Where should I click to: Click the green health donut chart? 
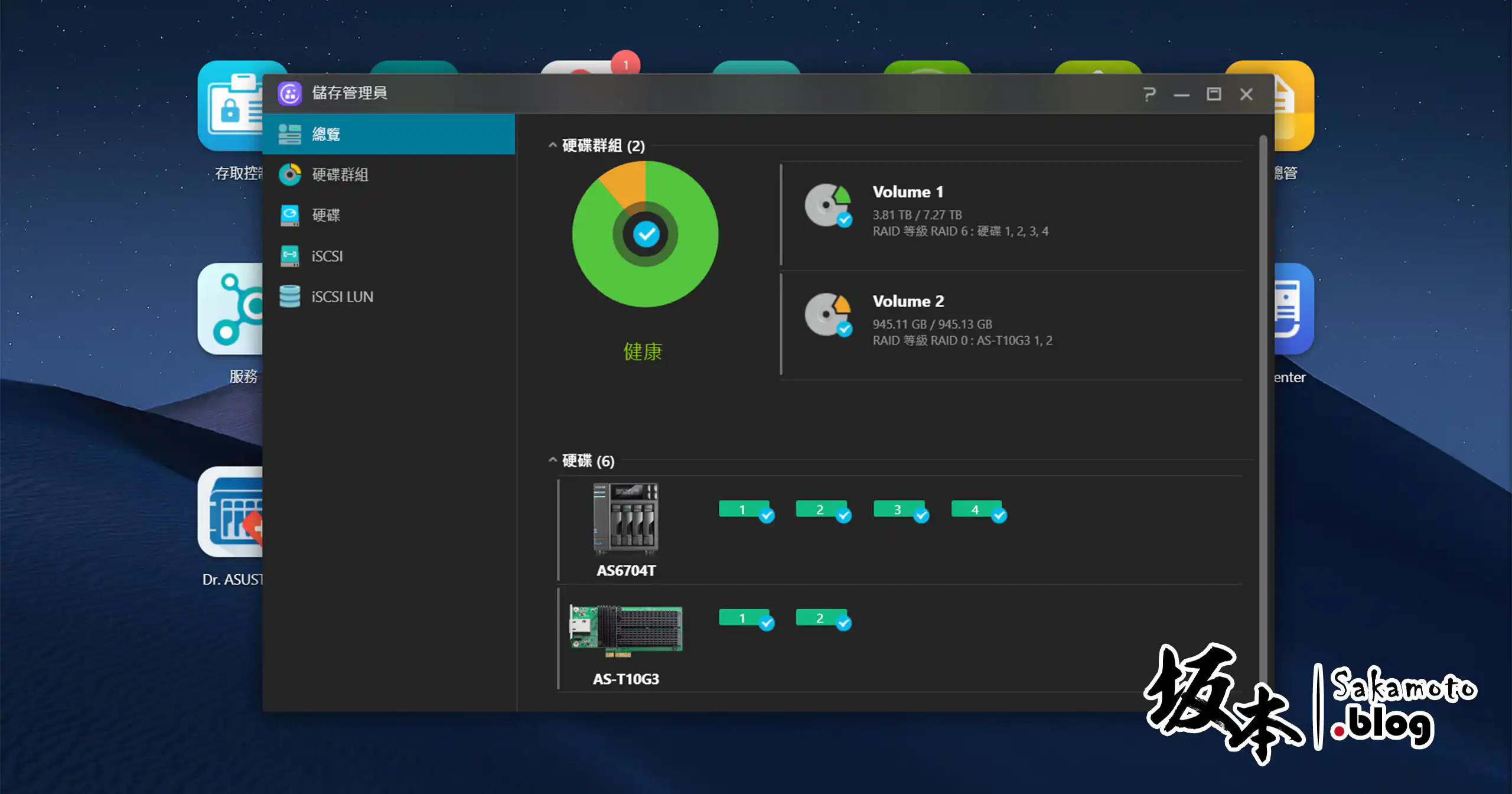point(645,234)
